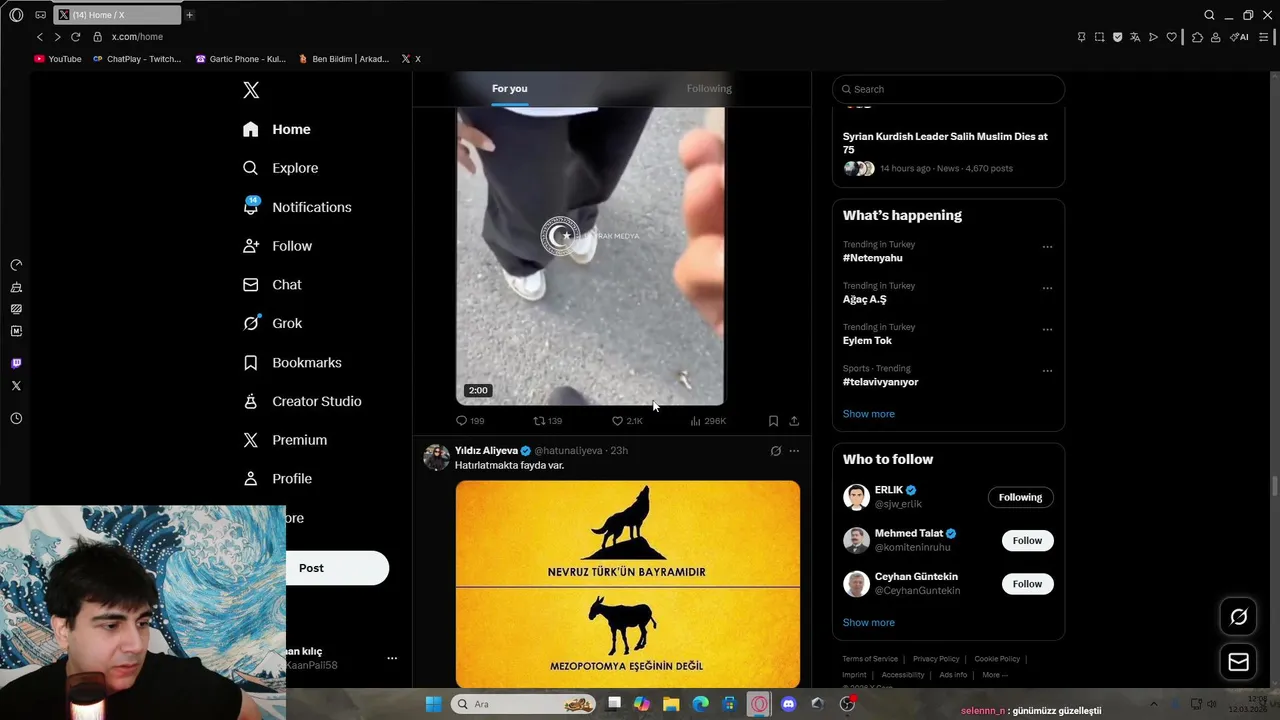Open the Premium page
The image size is (1280, 720).
[x=285, y=440]
